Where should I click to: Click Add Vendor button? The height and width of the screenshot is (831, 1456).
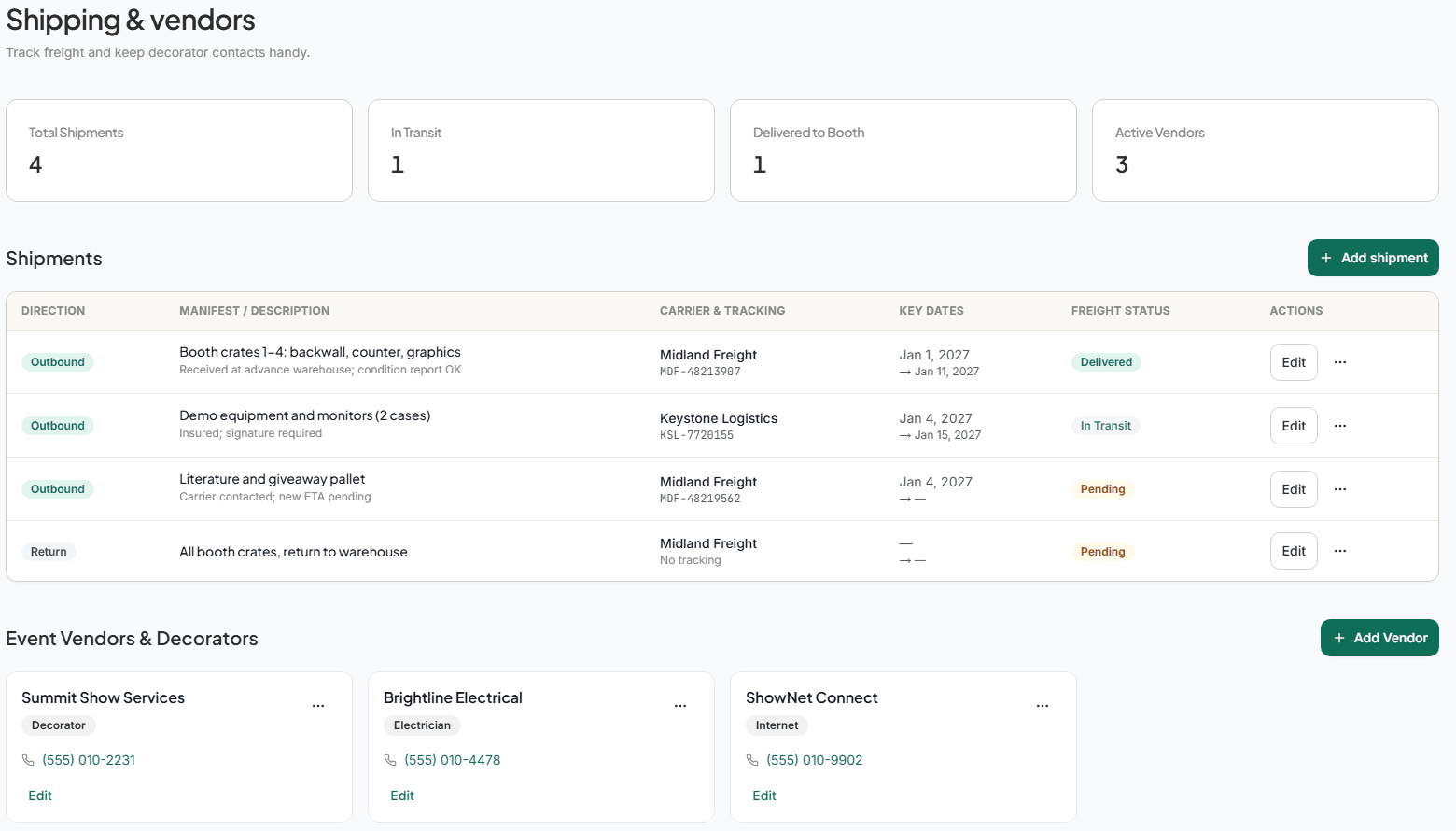(1379, 638)
